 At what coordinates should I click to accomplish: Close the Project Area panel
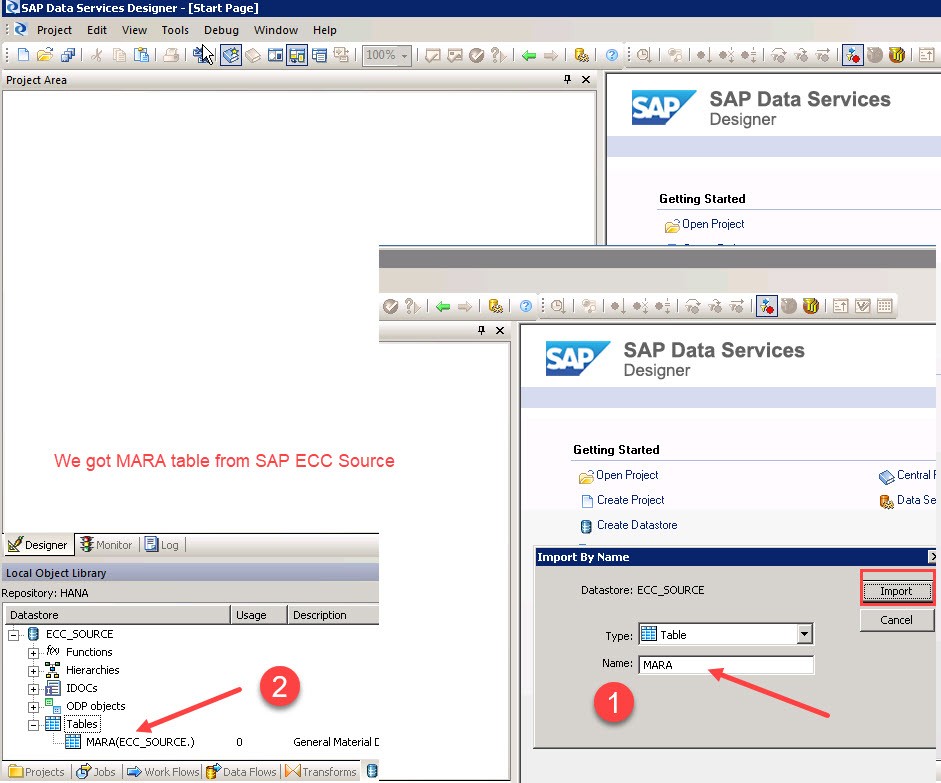[x=586, y=79]
